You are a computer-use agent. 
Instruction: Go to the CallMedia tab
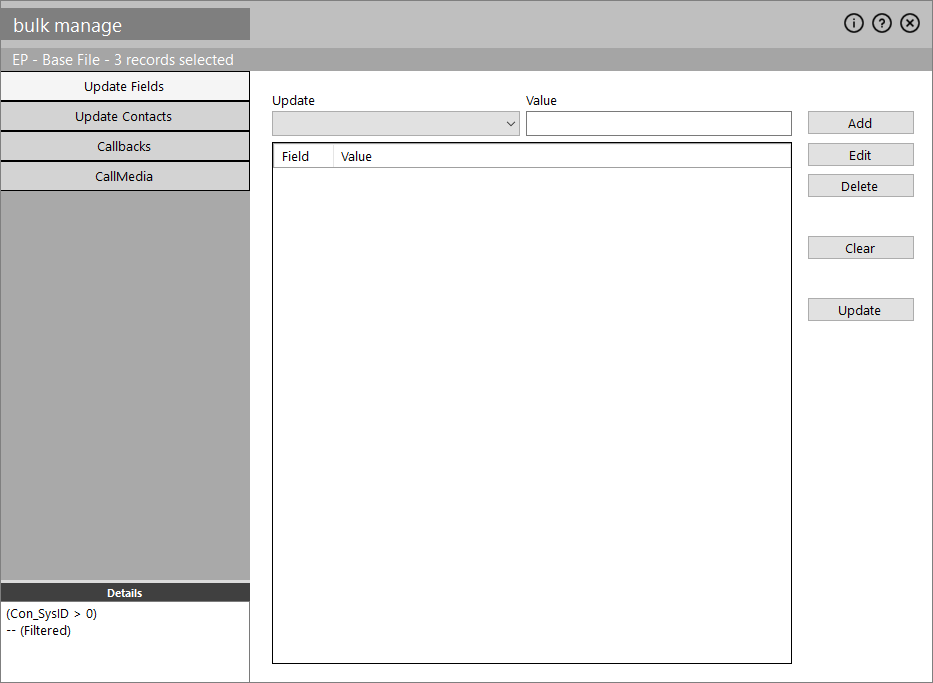click(x=124, y=176)
